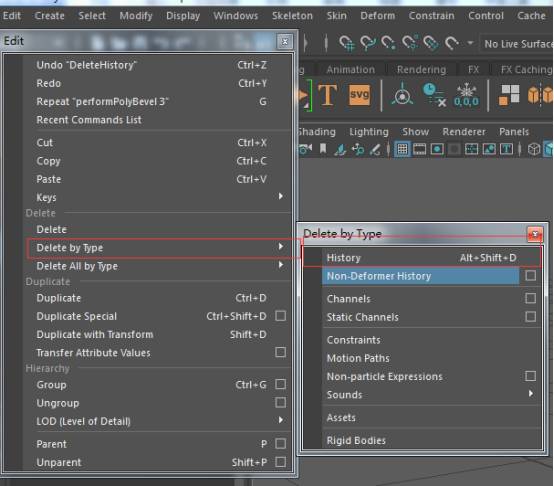Click the Freeze Transformations 0,0,0 icon
This screenshot has width=554, height=486.
[x=466, y=95]
